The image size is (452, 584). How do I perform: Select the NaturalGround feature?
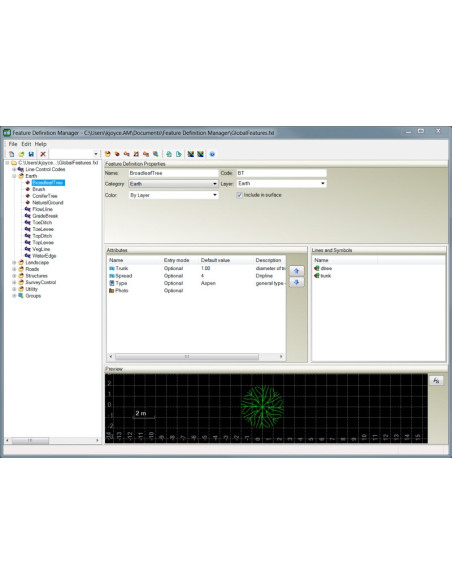pyautogui.click(x=48, y=203)
